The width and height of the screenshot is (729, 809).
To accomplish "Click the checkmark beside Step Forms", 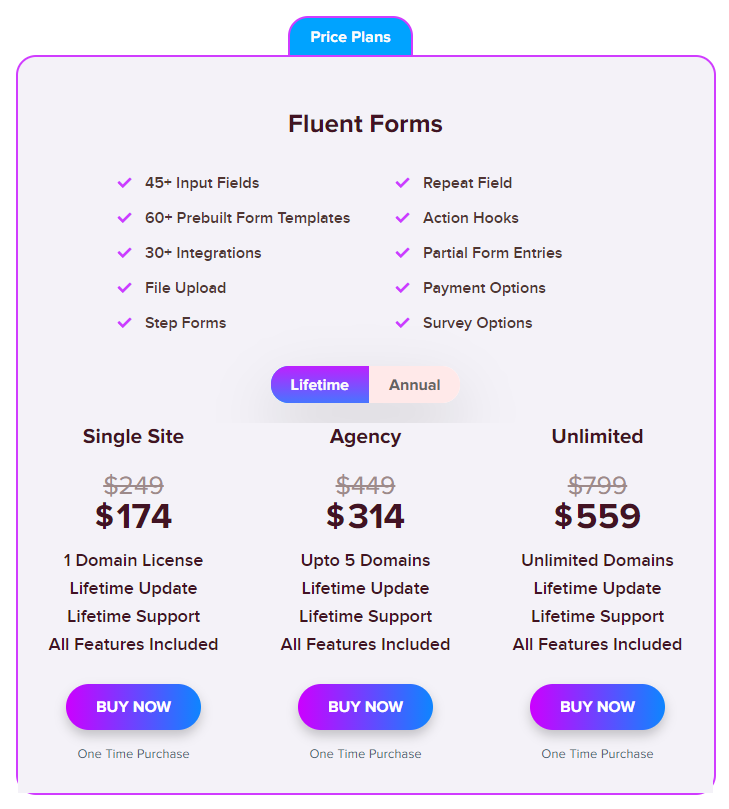I will pyautogui.click(x=124, y=323).
